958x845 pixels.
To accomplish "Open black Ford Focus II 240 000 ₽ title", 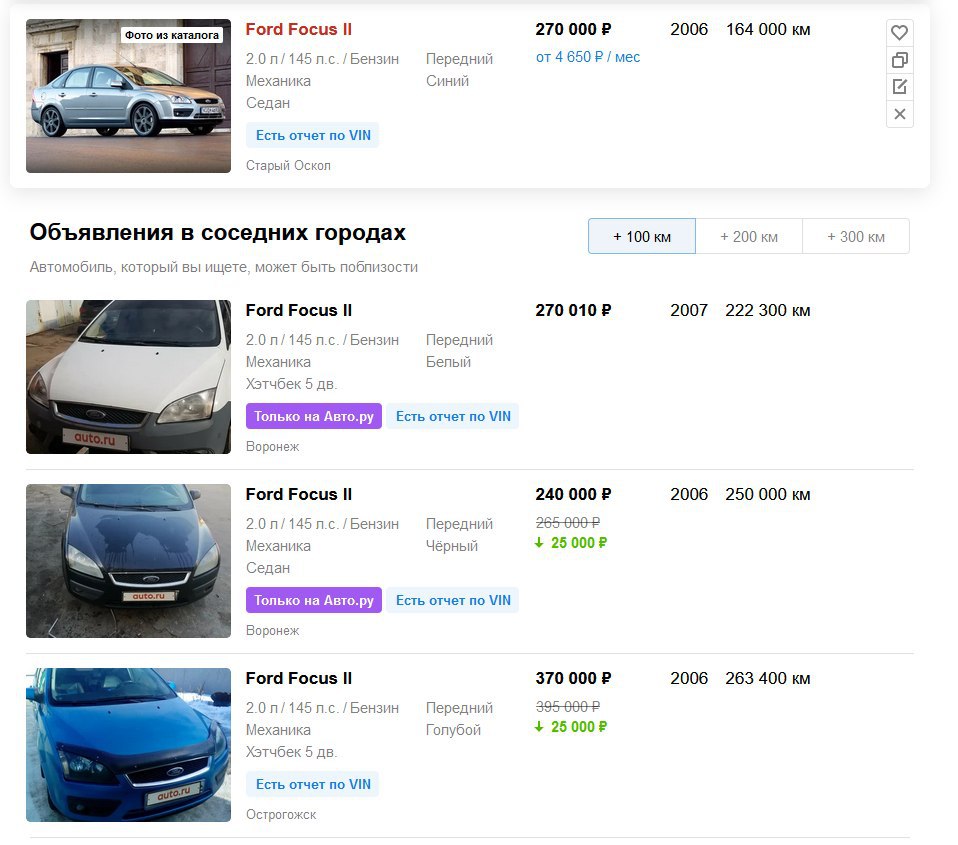I will coord(299,494).
